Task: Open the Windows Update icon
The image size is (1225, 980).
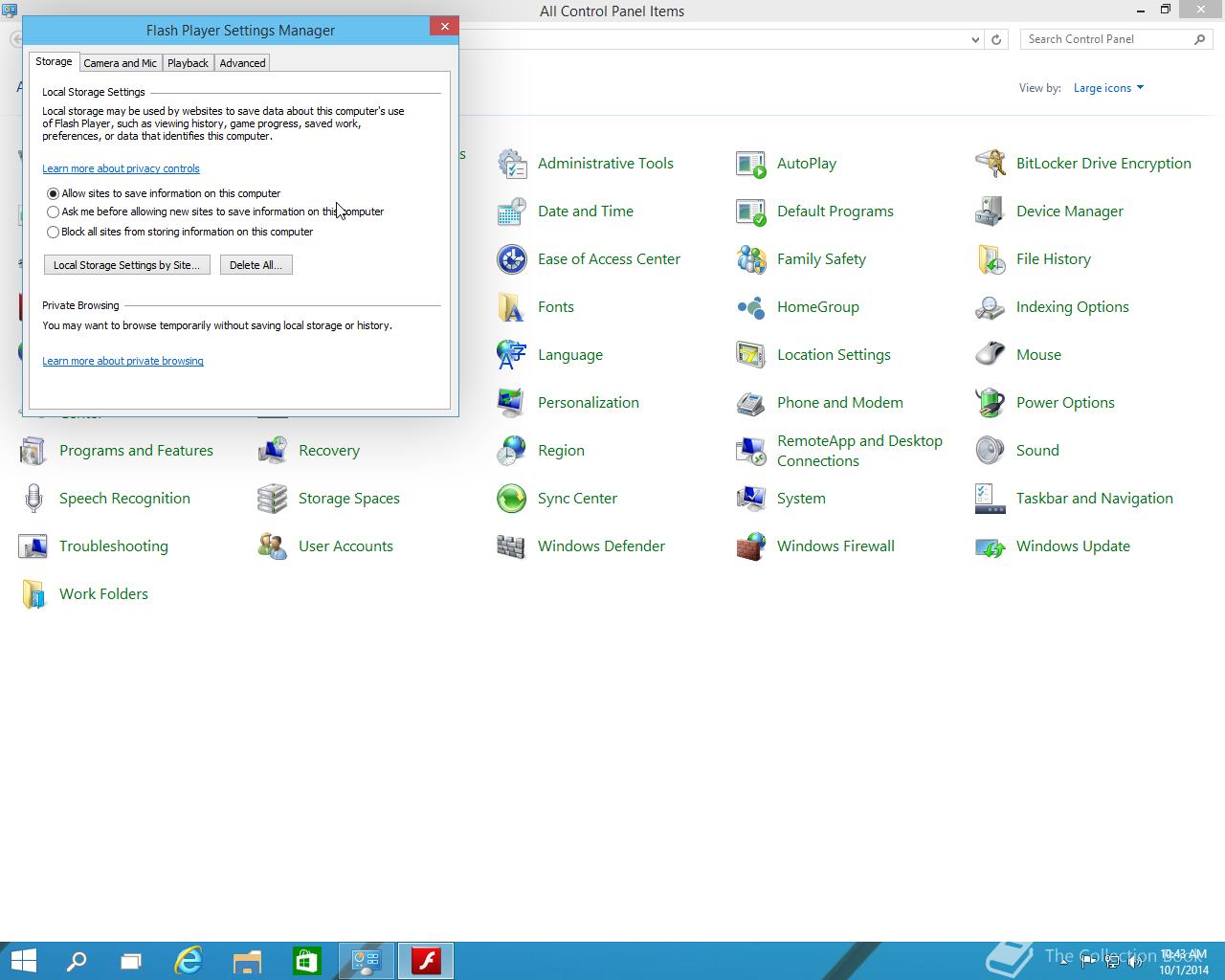Action: [x=991, y=546]
